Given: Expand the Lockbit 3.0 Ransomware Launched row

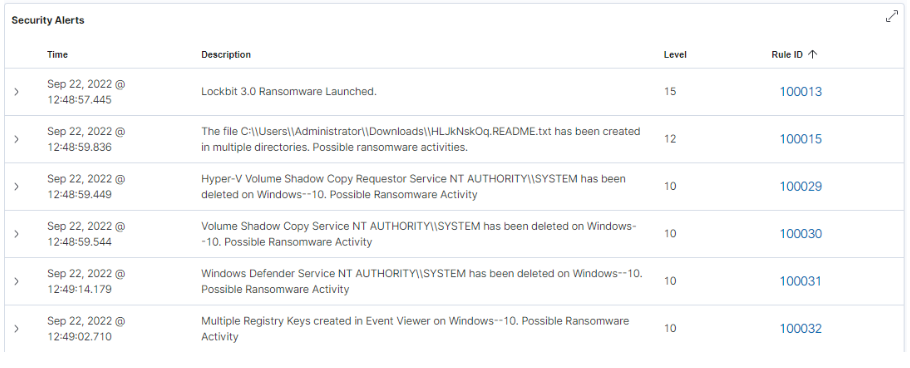Looking at the screenshot, I should click(x=16, y=92).
